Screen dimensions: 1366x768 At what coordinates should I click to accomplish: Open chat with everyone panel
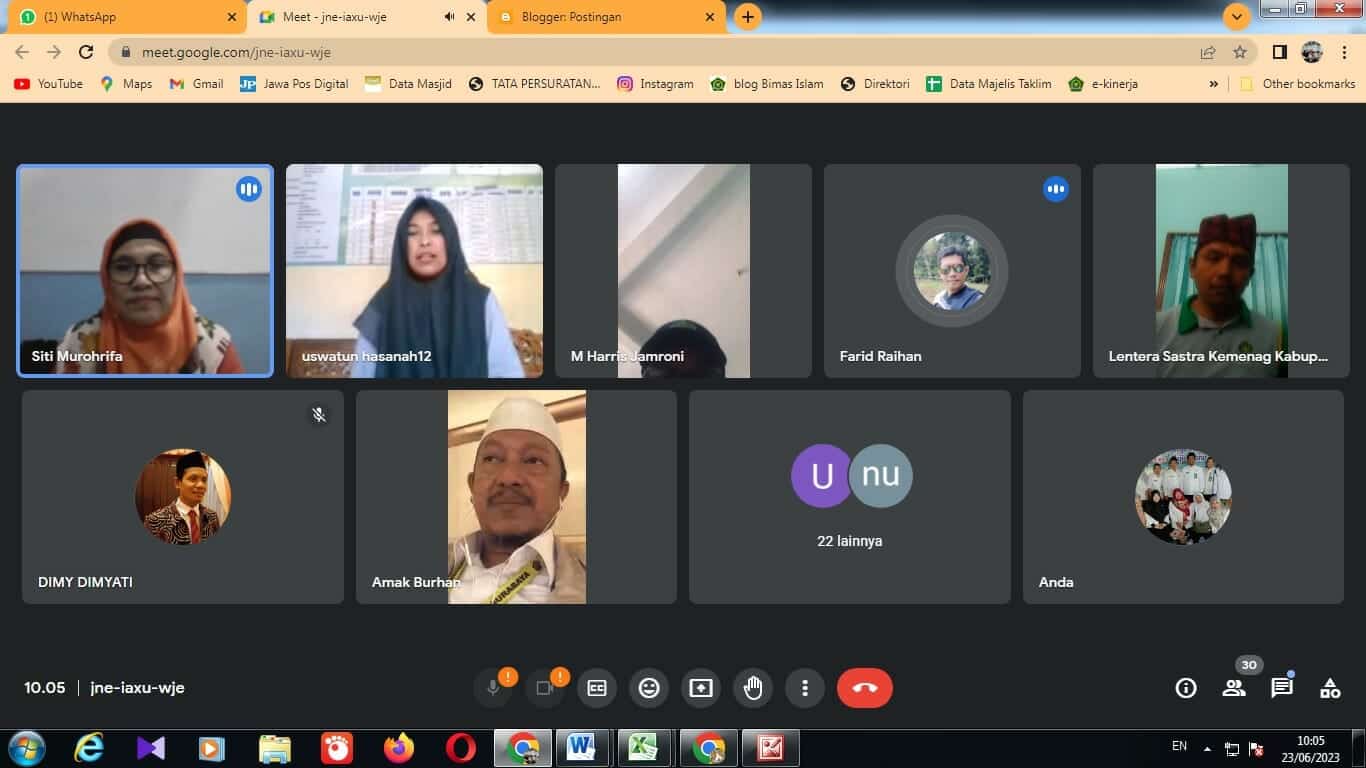coord(1281,688)
